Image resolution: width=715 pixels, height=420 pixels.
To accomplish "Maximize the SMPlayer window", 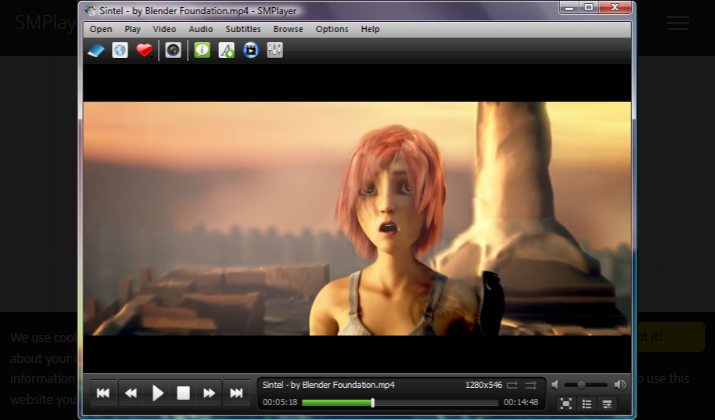I will [x=589, y=8].
